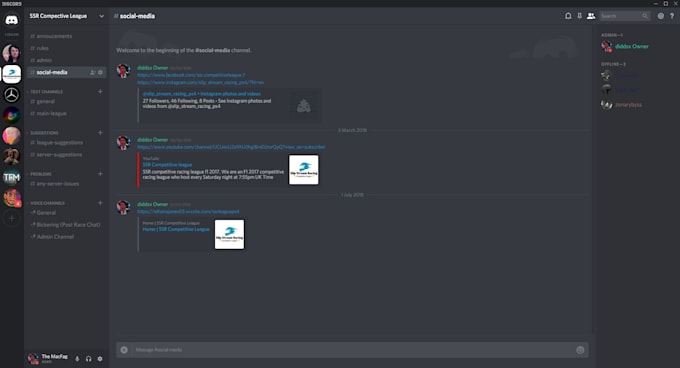Create a channel in TEXT CHANNELS category
This screenshot has height=368, width=680.
[100, 91]
